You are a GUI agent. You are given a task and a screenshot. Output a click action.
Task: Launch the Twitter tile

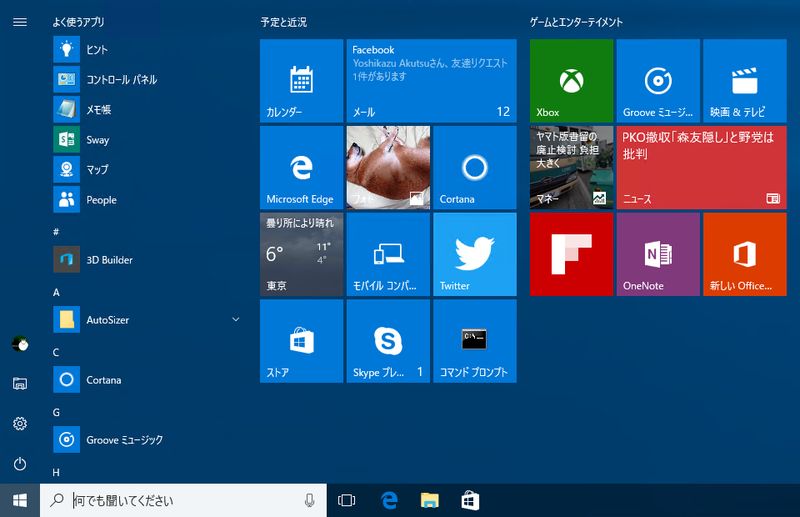(475, 254)
